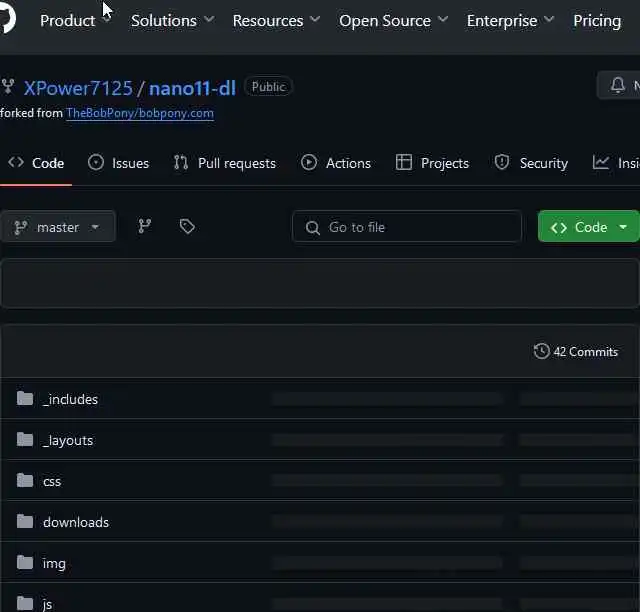Switch to the Issues tab
640x612 pixels.
118,163
